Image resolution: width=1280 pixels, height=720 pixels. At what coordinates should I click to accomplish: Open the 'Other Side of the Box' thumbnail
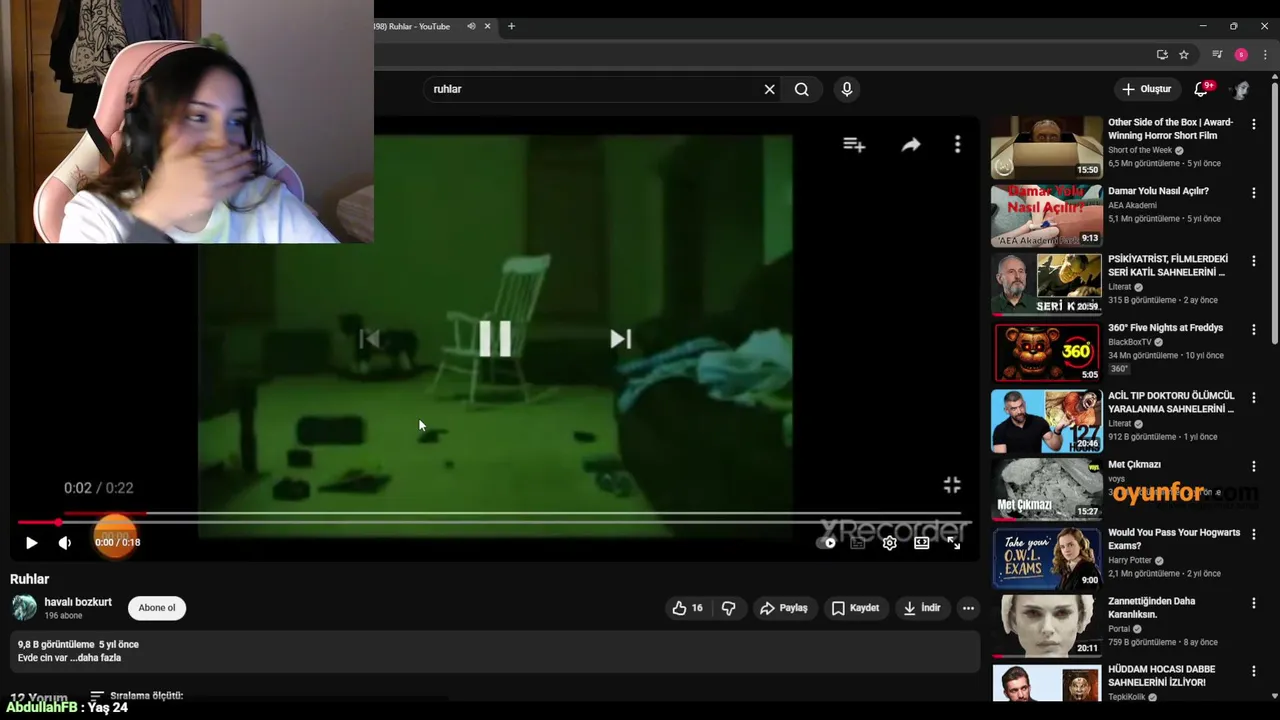pyautogui.click(x=1047, y=147)
